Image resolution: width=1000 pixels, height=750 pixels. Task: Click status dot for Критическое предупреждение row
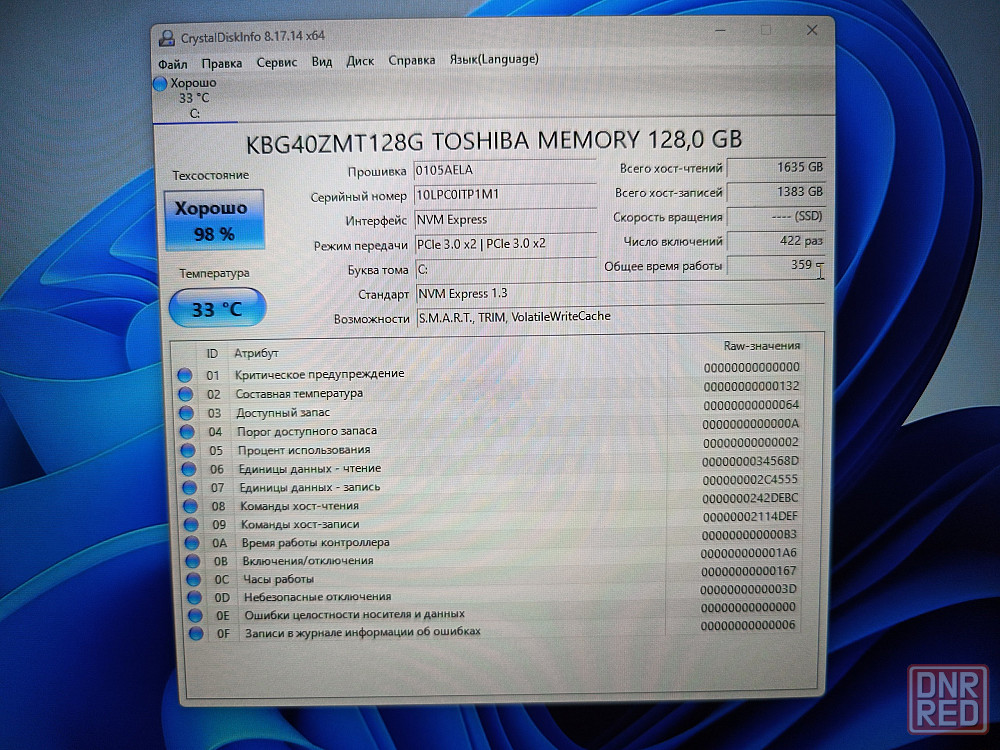[x=185, y=375]
